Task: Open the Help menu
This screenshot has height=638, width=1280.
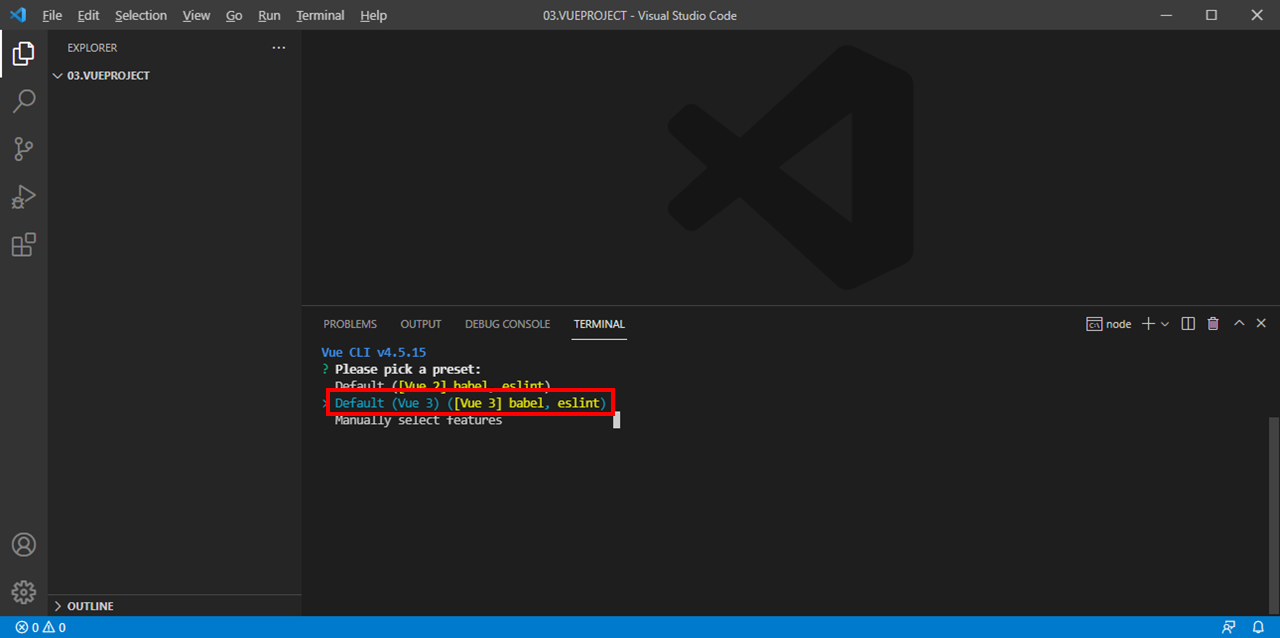Action: click(x=373, y=15)
